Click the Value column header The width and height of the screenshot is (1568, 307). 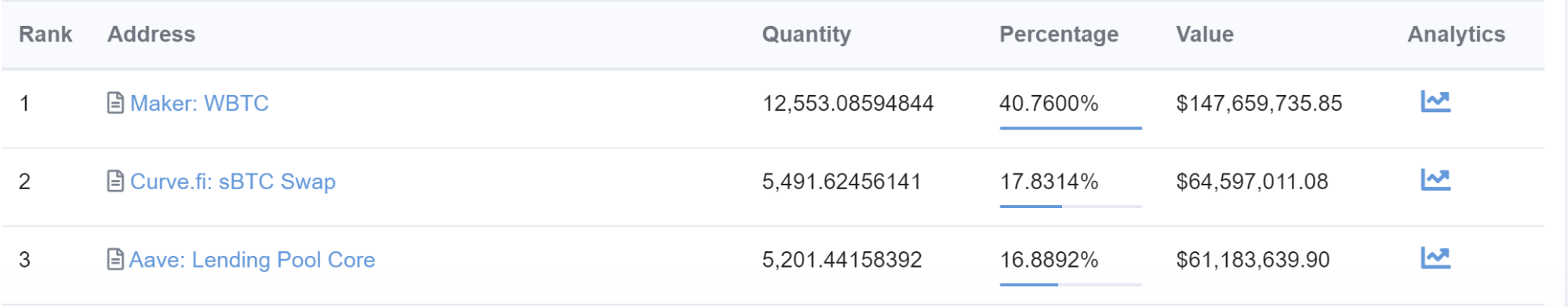tap(1205, 35)
